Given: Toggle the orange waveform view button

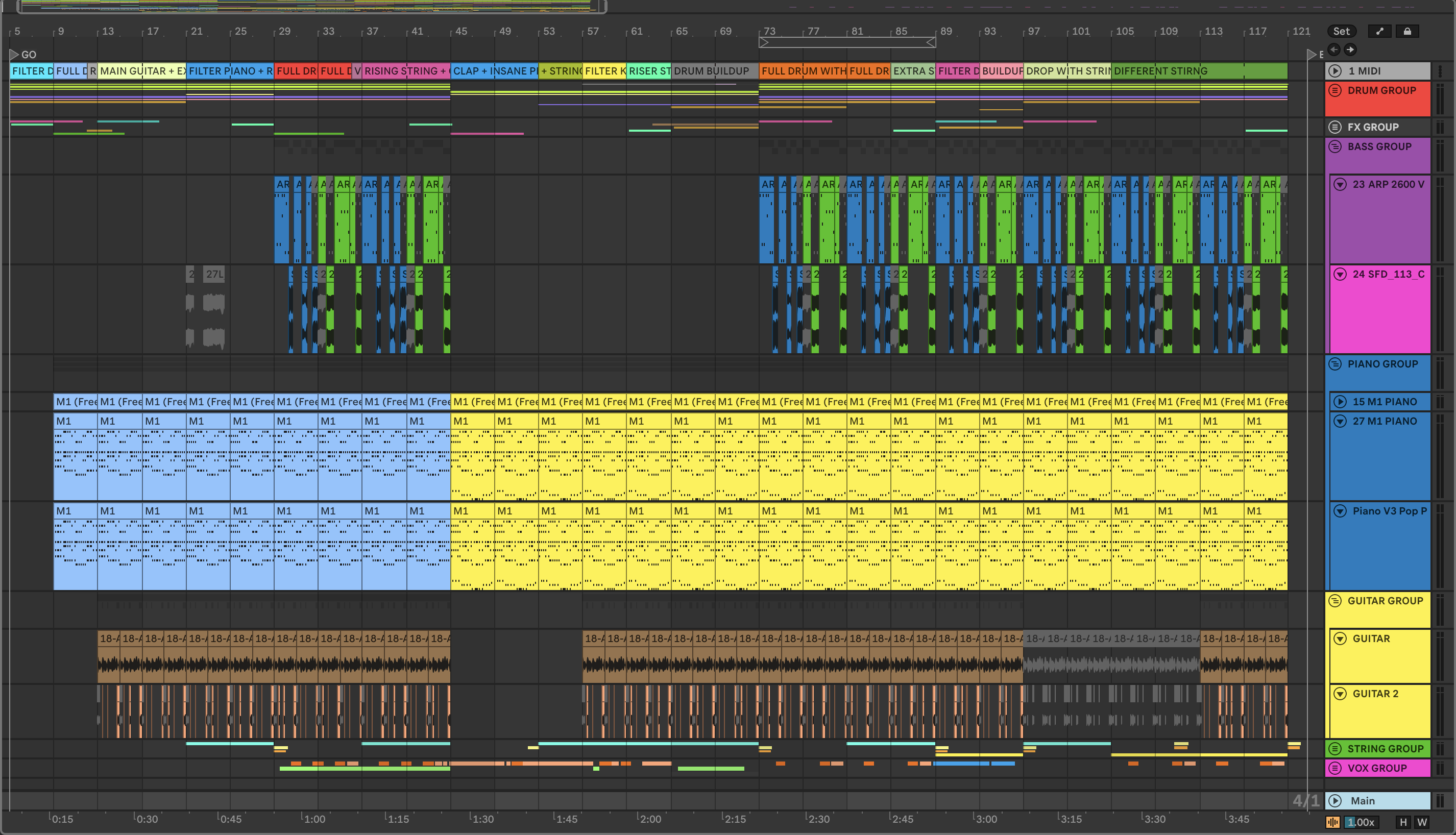Looking at the screenshot, I should point(1332,822).
